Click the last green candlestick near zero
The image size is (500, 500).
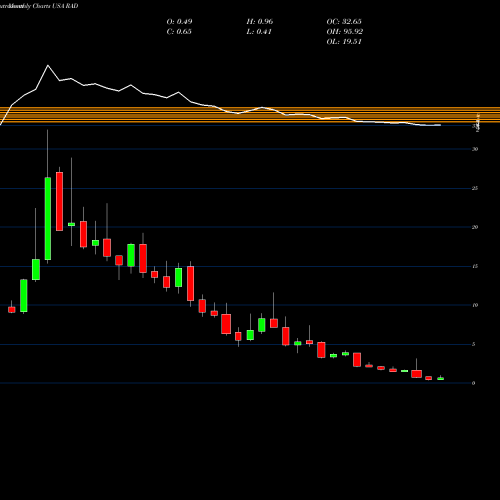coord(441,379)
